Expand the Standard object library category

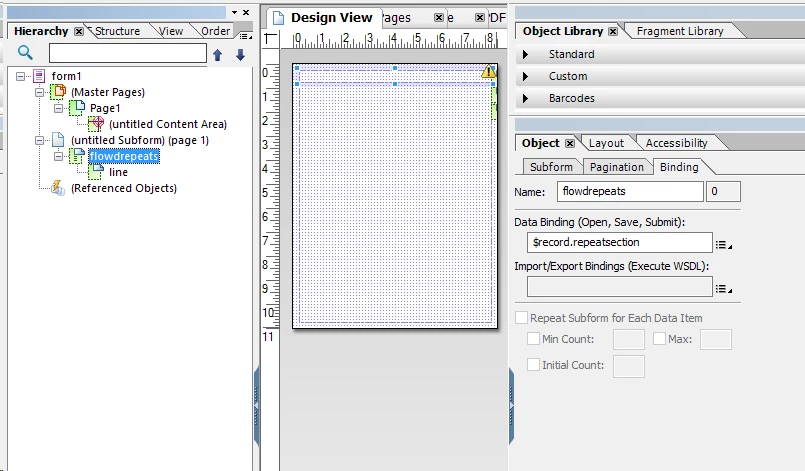pos(525,54)
